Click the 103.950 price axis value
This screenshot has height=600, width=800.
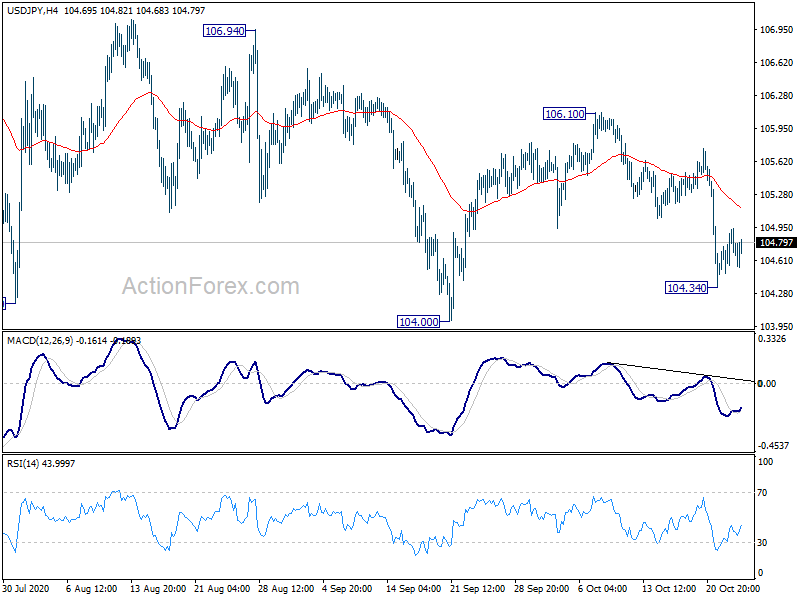(x=777, y=327)
